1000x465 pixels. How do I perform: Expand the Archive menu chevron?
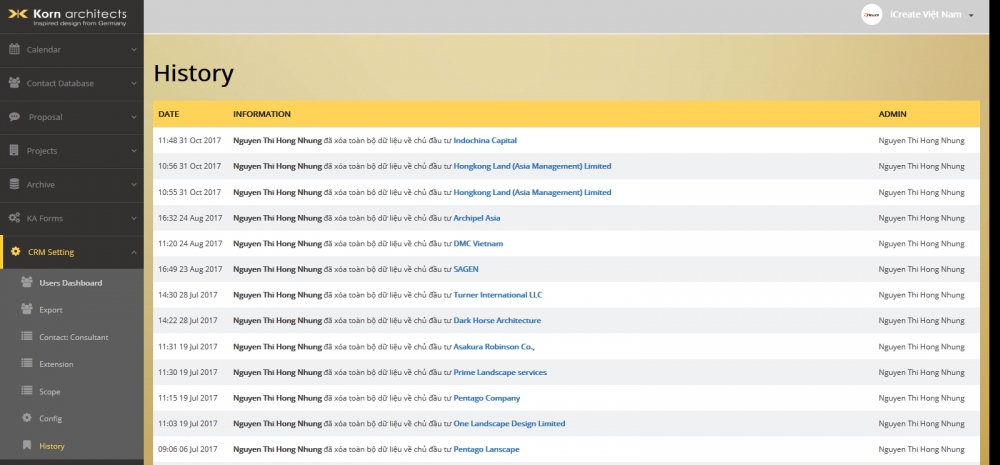point(134,185)
